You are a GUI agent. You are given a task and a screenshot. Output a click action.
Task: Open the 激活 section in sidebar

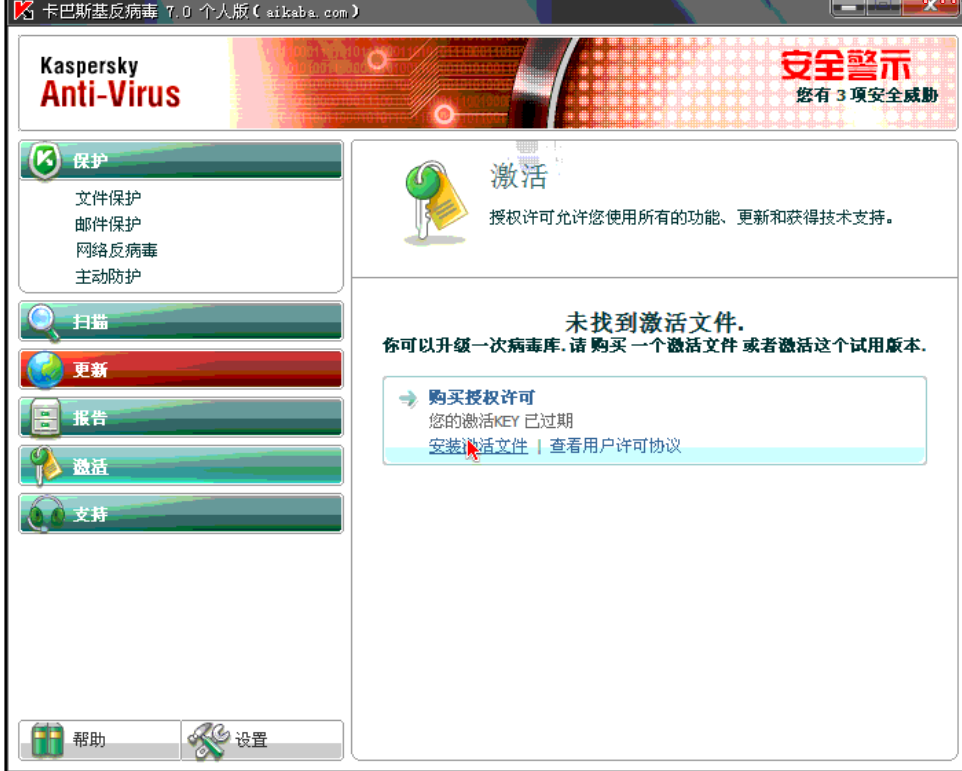pos(181,466)
